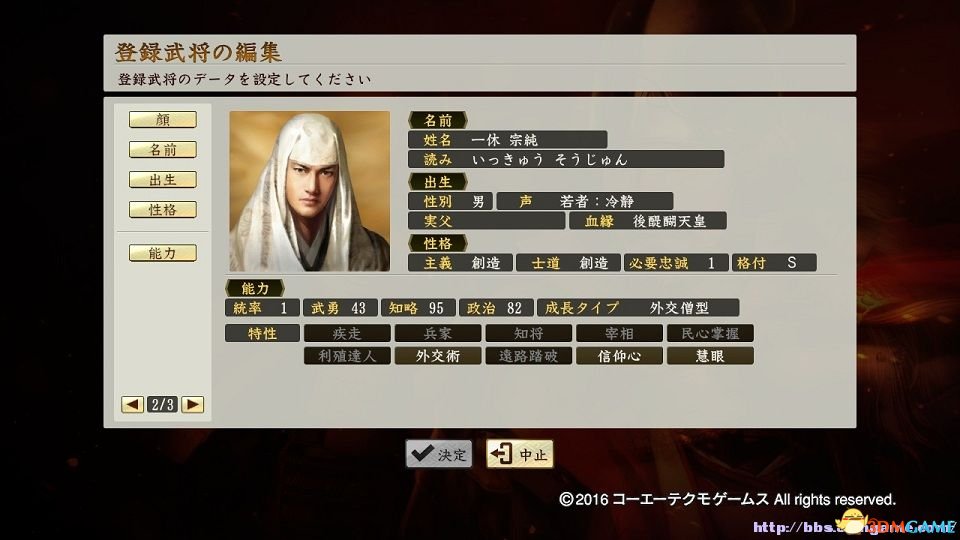The width and height of the screenshot is (960, 540).
Task: Open the 顔 (face) section
Action: (163, 119)
